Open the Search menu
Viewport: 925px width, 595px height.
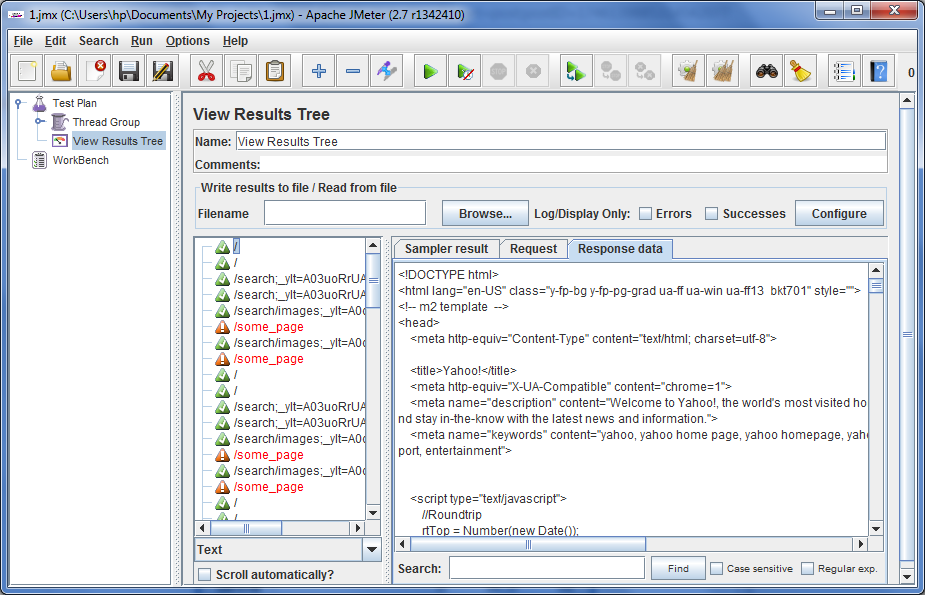(x=99, y=41)
